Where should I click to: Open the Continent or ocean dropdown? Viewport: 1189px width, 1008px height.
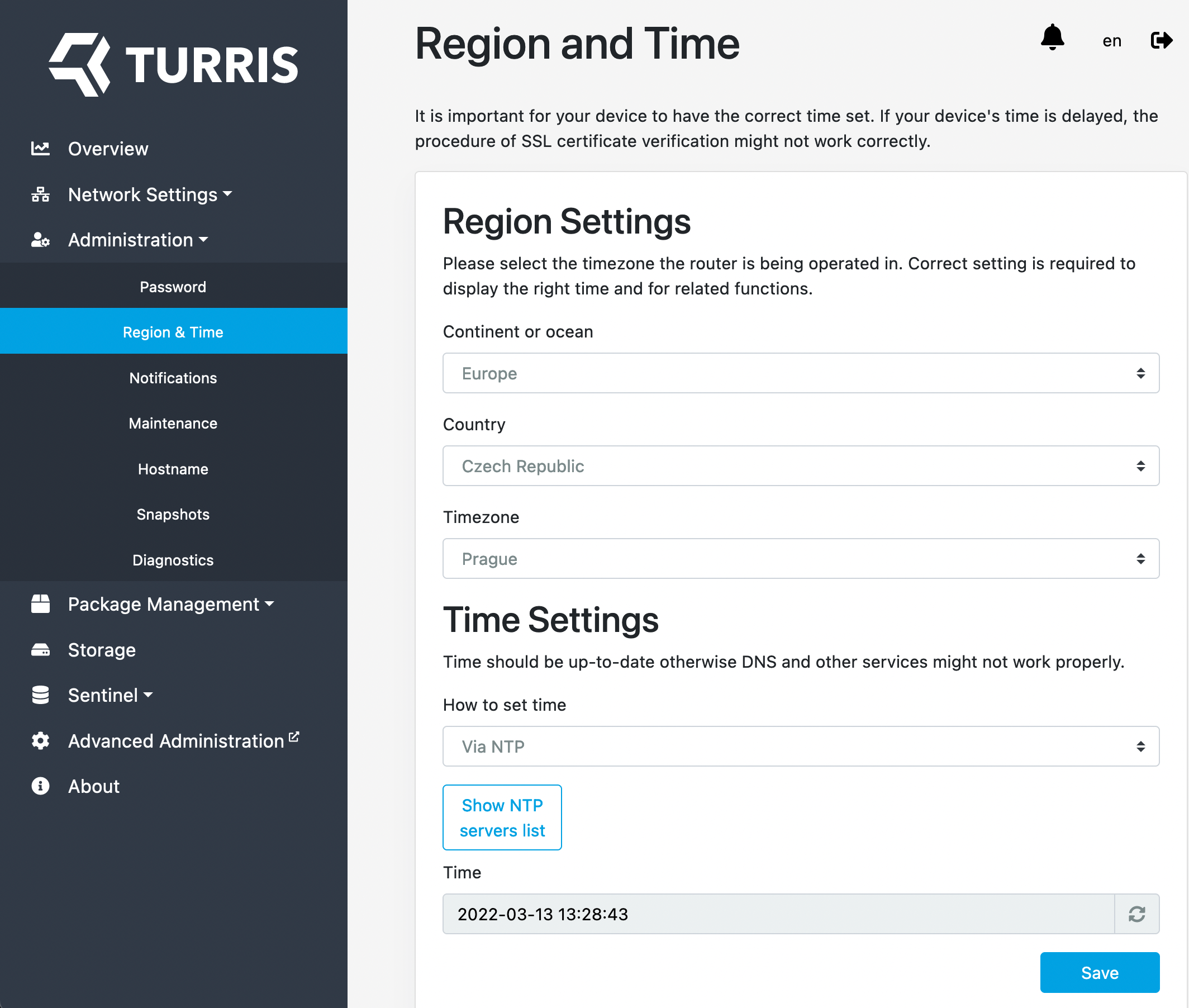pyautogui.click(x=800, y=373)
